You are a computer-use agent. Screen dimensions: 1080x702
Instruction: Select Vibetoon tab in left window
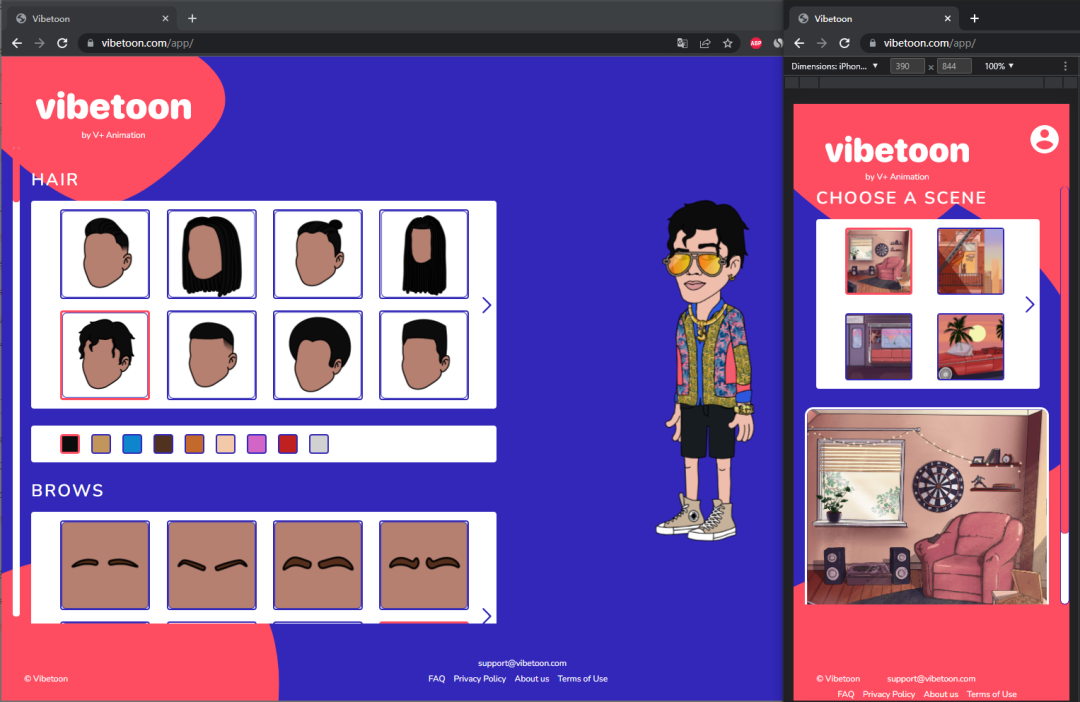click(x=93, y=19)
